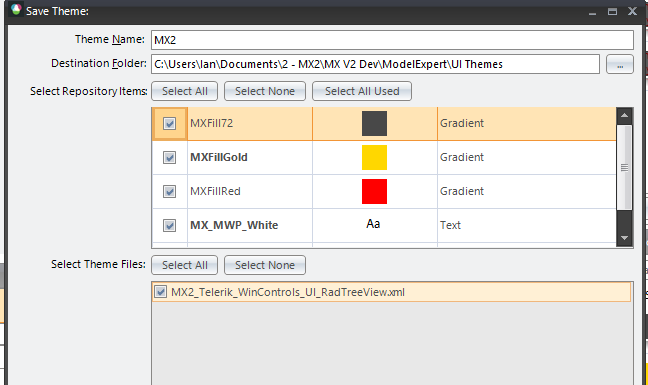The height and width of the screenshot is (385, 648).
Task: Uncheck the MXFill72 checkbox
Action: 169,124
